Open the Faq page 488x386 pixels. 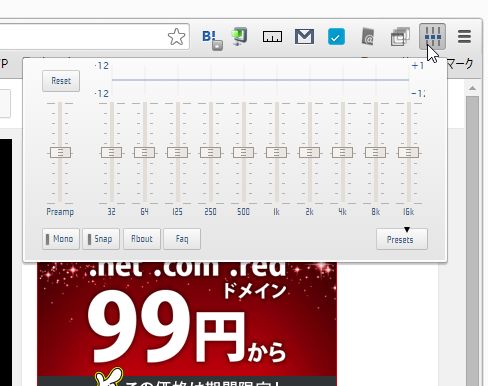(182, 239)
